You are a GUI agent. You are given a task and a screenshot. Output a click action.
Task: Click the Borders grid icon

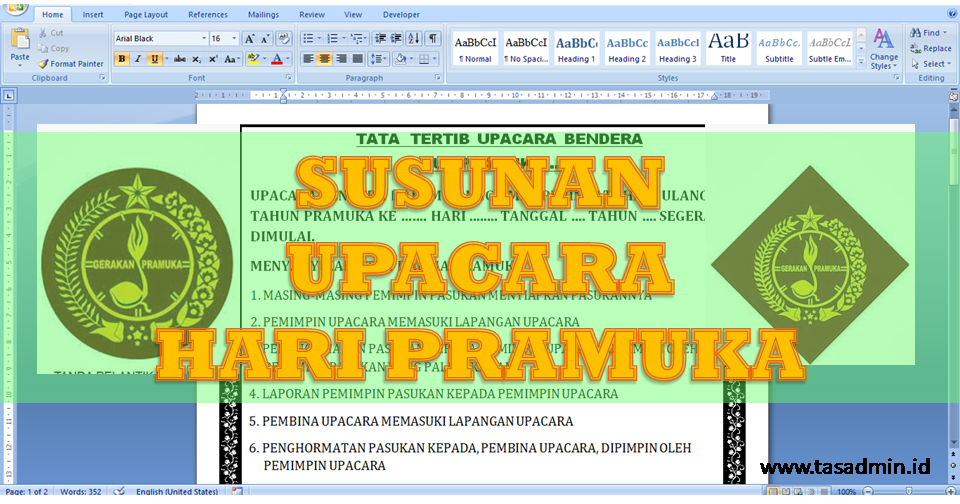pos(424,59)
